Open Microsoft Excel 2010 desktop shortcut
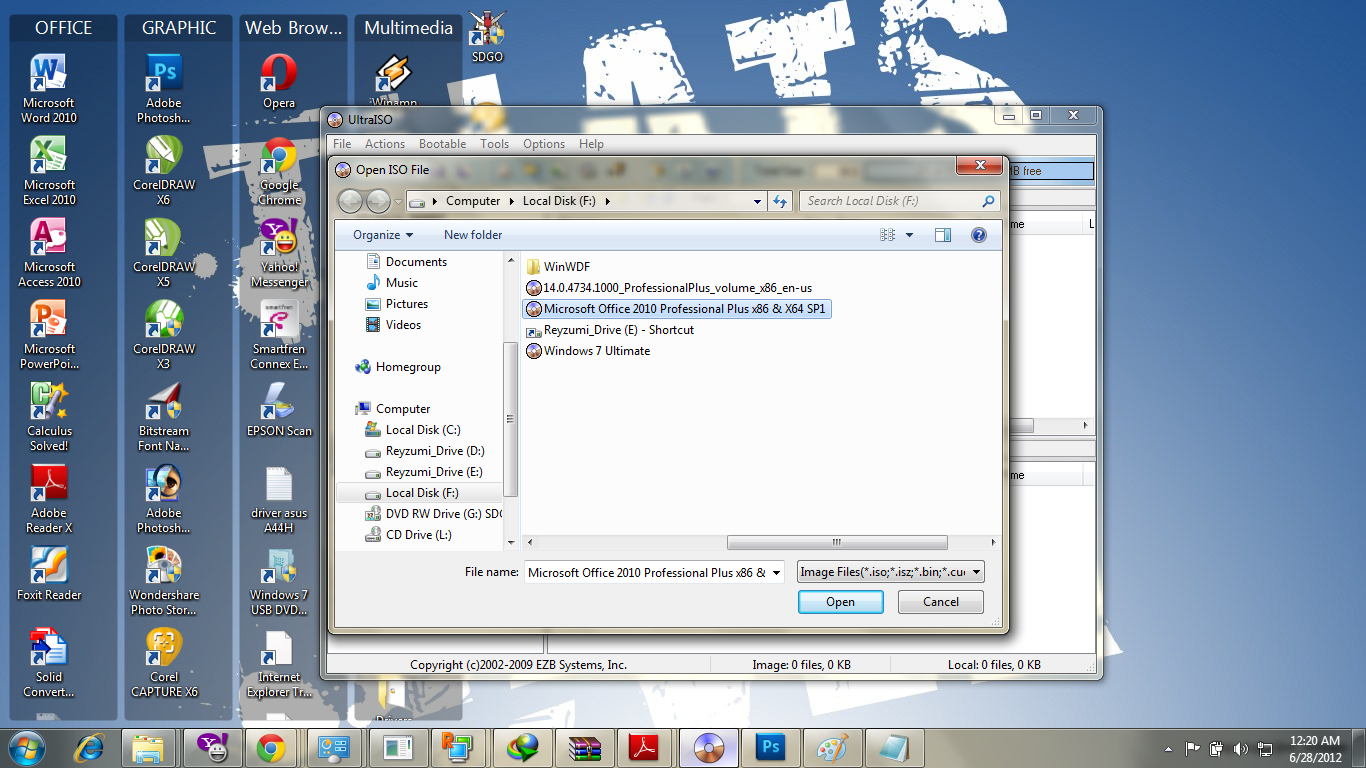1366x768 pixels. coord(49,170)
